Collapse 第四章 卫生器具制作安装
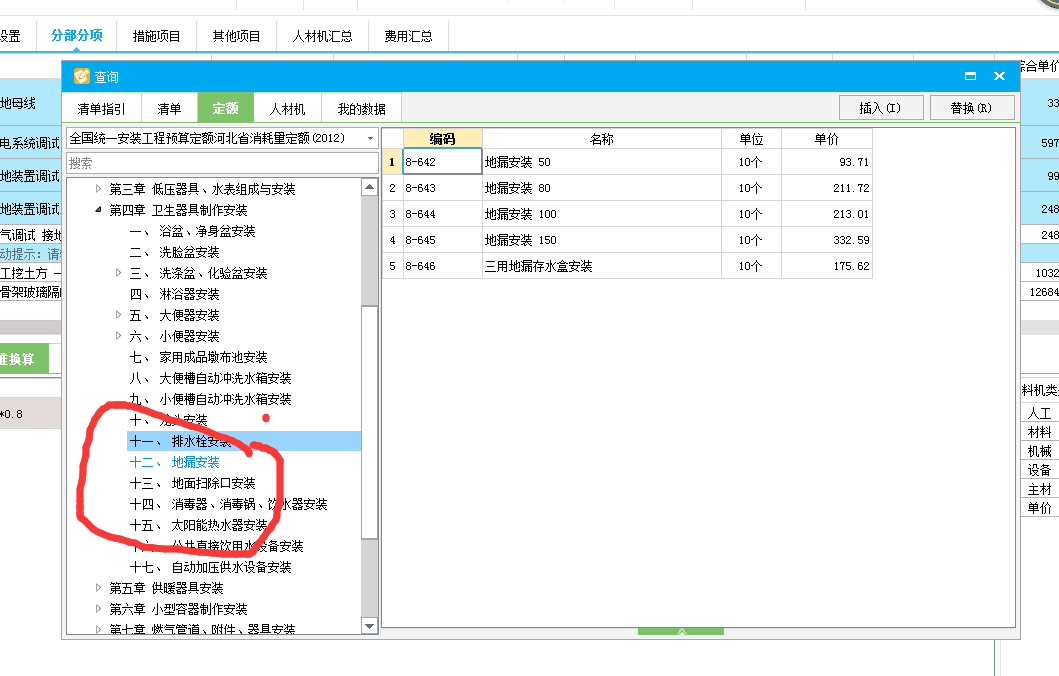 click(99, 209)
